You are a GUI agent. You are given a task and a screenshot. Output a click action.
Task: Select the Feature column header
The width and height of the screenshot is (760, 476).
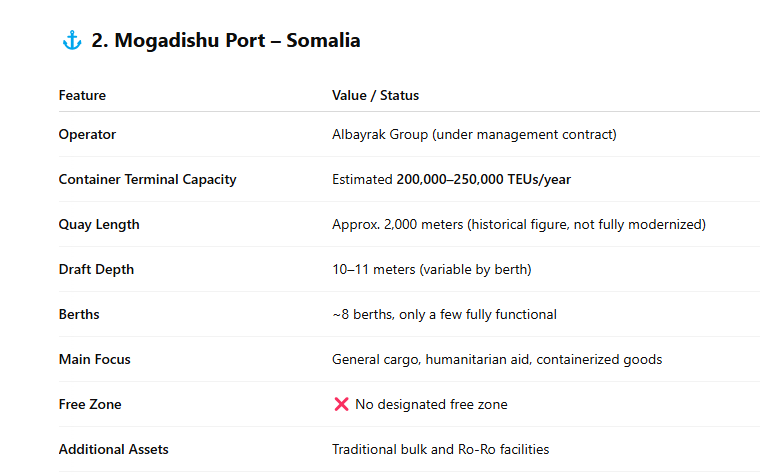pos(82,95)
